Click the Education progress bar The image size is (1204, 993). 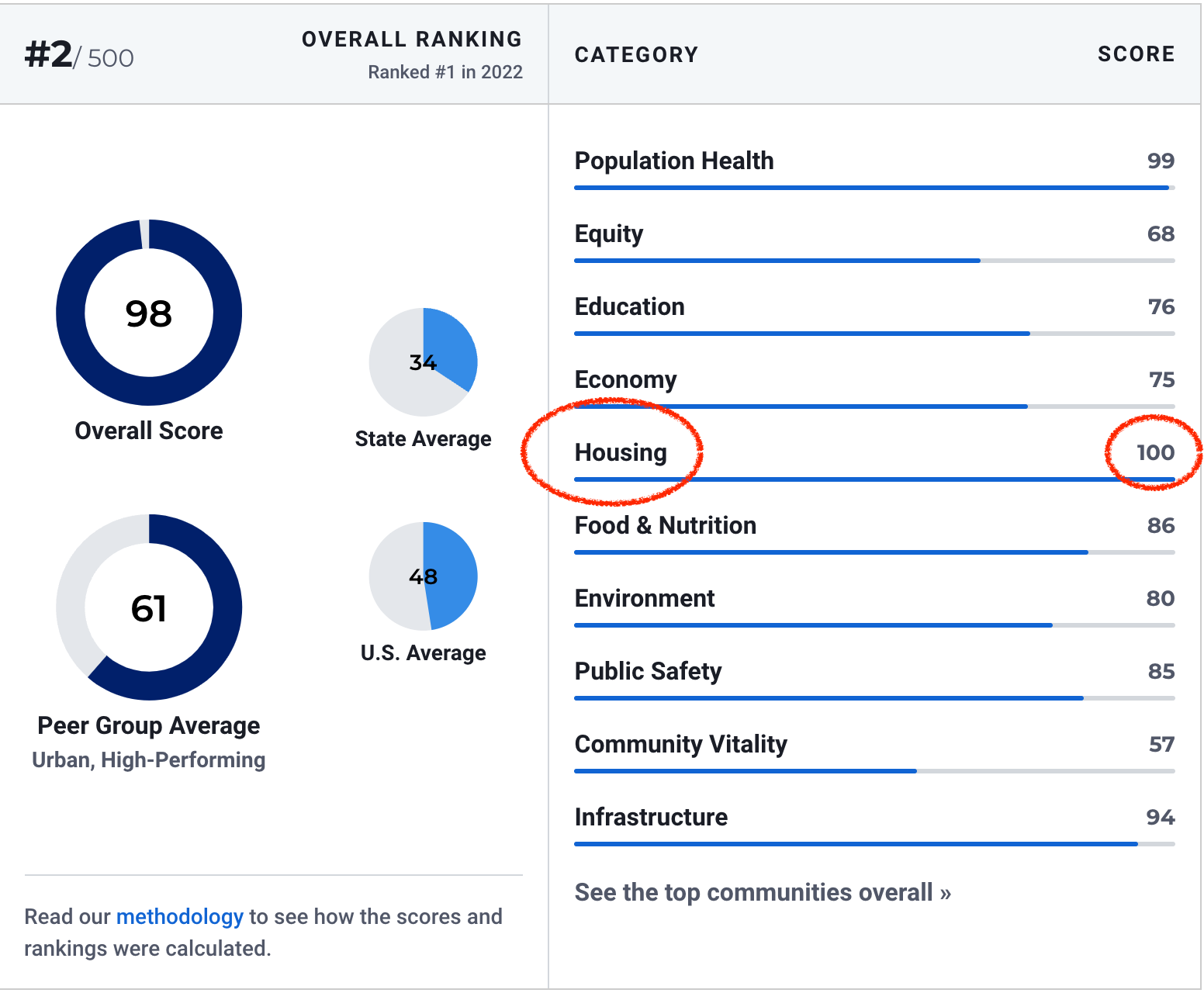pos(874,334)
